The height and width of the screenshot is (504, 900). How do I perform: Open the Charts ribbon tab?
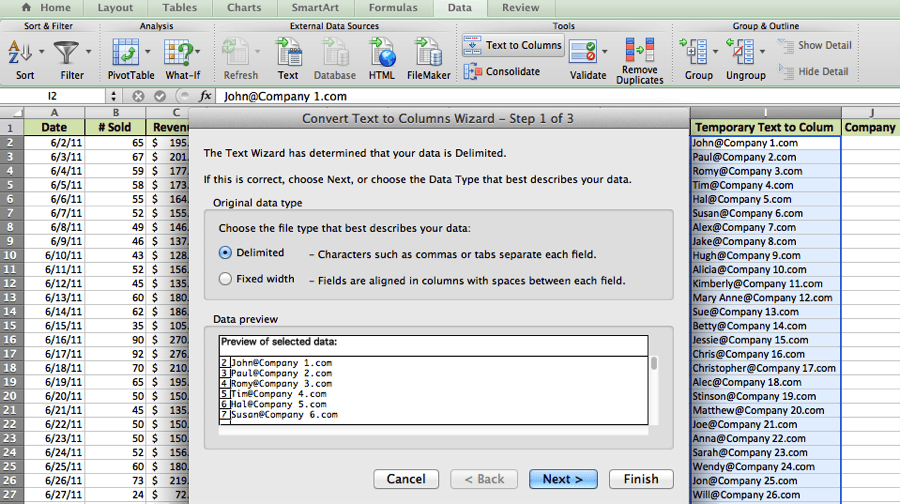[243, 8]
